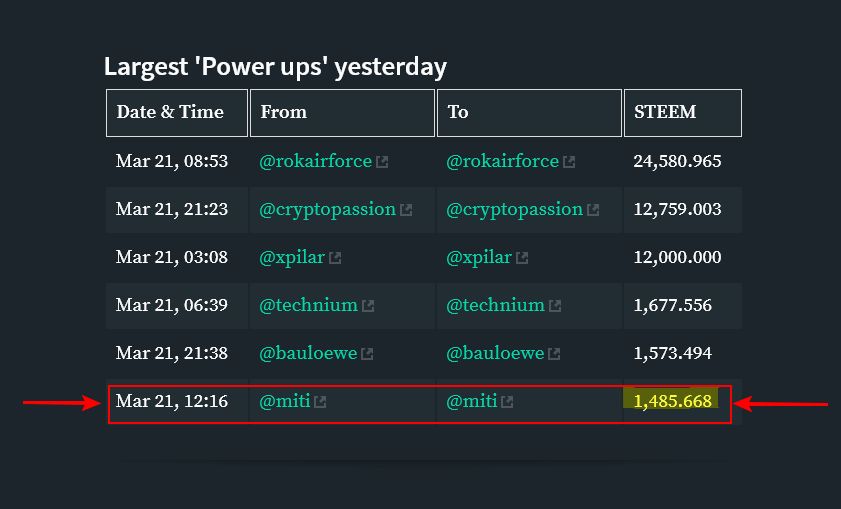Open @rokairforce profile link in From column
841x509 pixels.
(315, 161)
